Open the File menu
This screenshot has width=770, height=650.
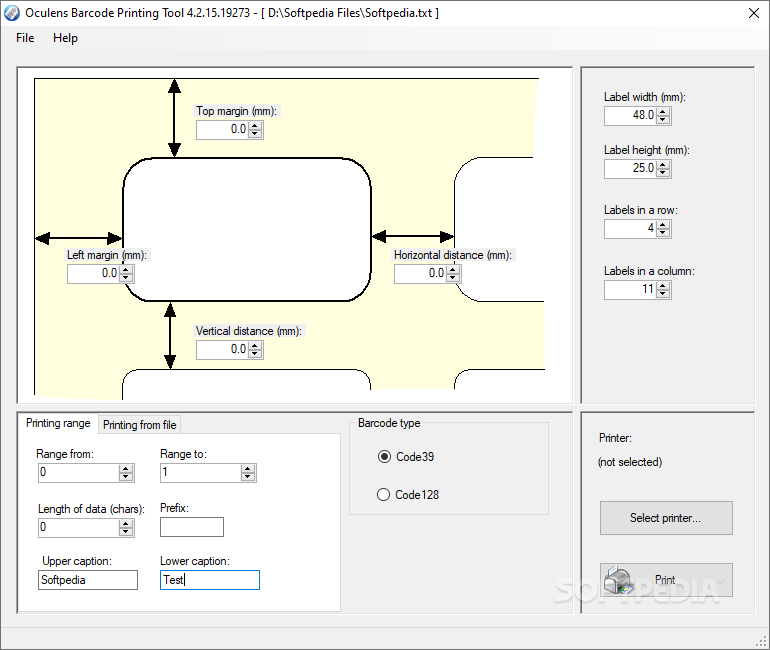(25, 38)
